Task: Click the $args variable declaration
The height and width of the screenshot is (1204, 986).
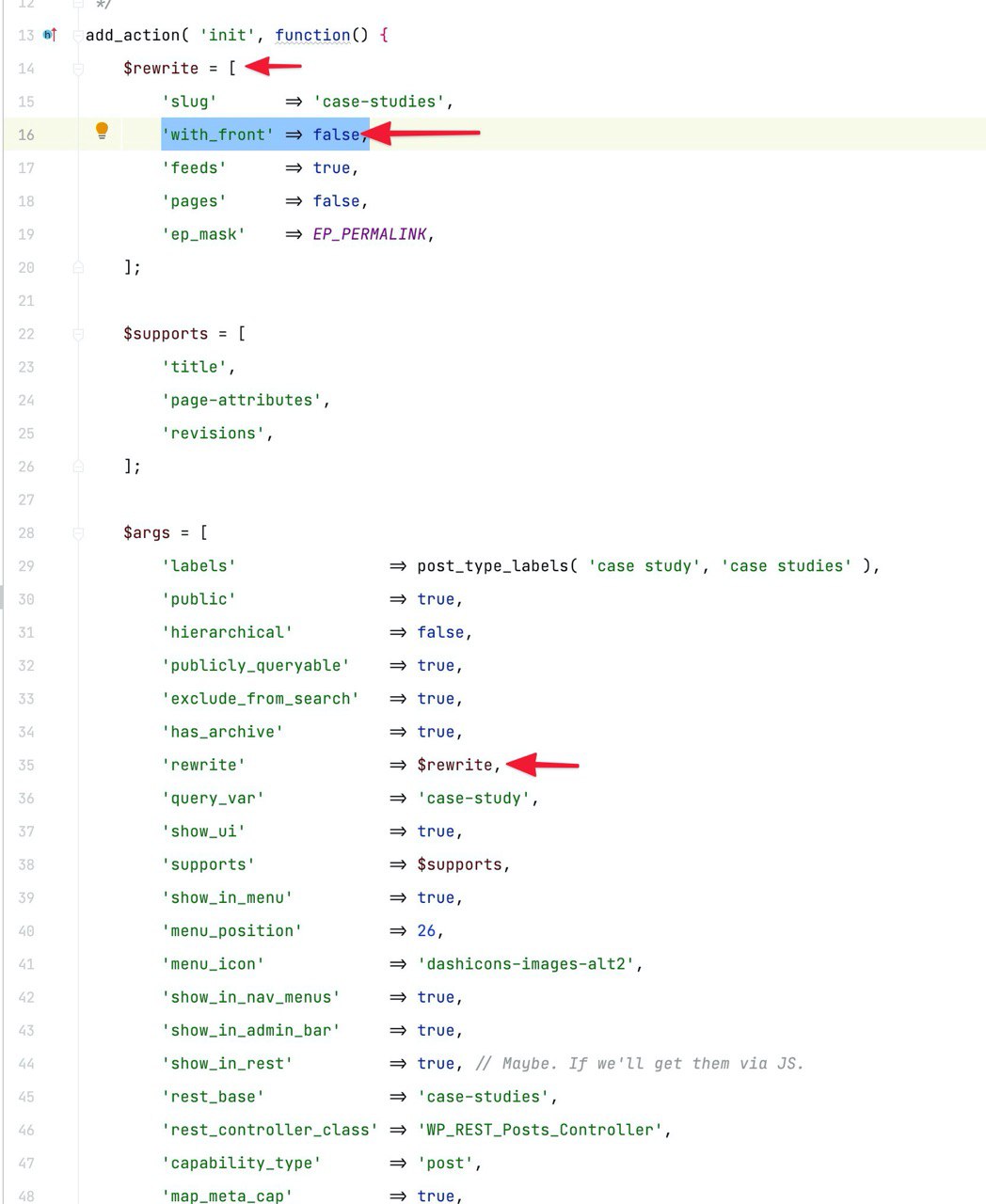Action: point(147,533)
